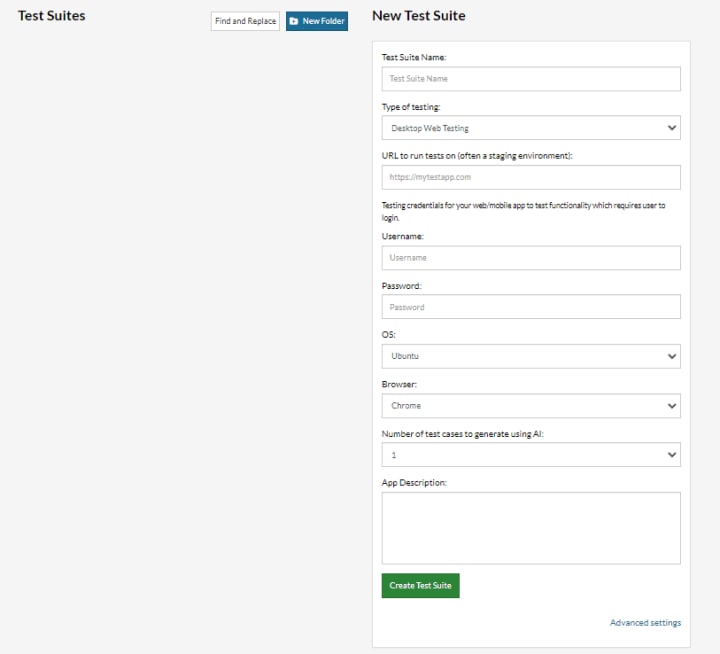Open the Find and Replace tool
This screenshot has height=654, width=720.
[245, 21]
